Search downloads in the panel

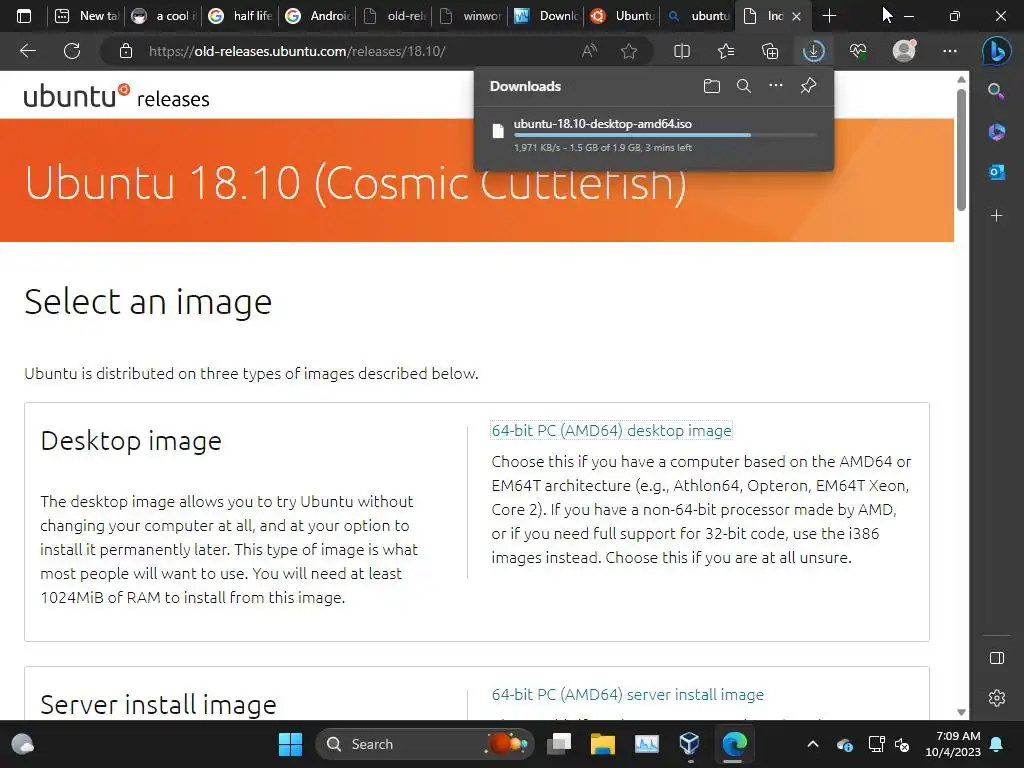pyautogui.click(x=744, y=86)
